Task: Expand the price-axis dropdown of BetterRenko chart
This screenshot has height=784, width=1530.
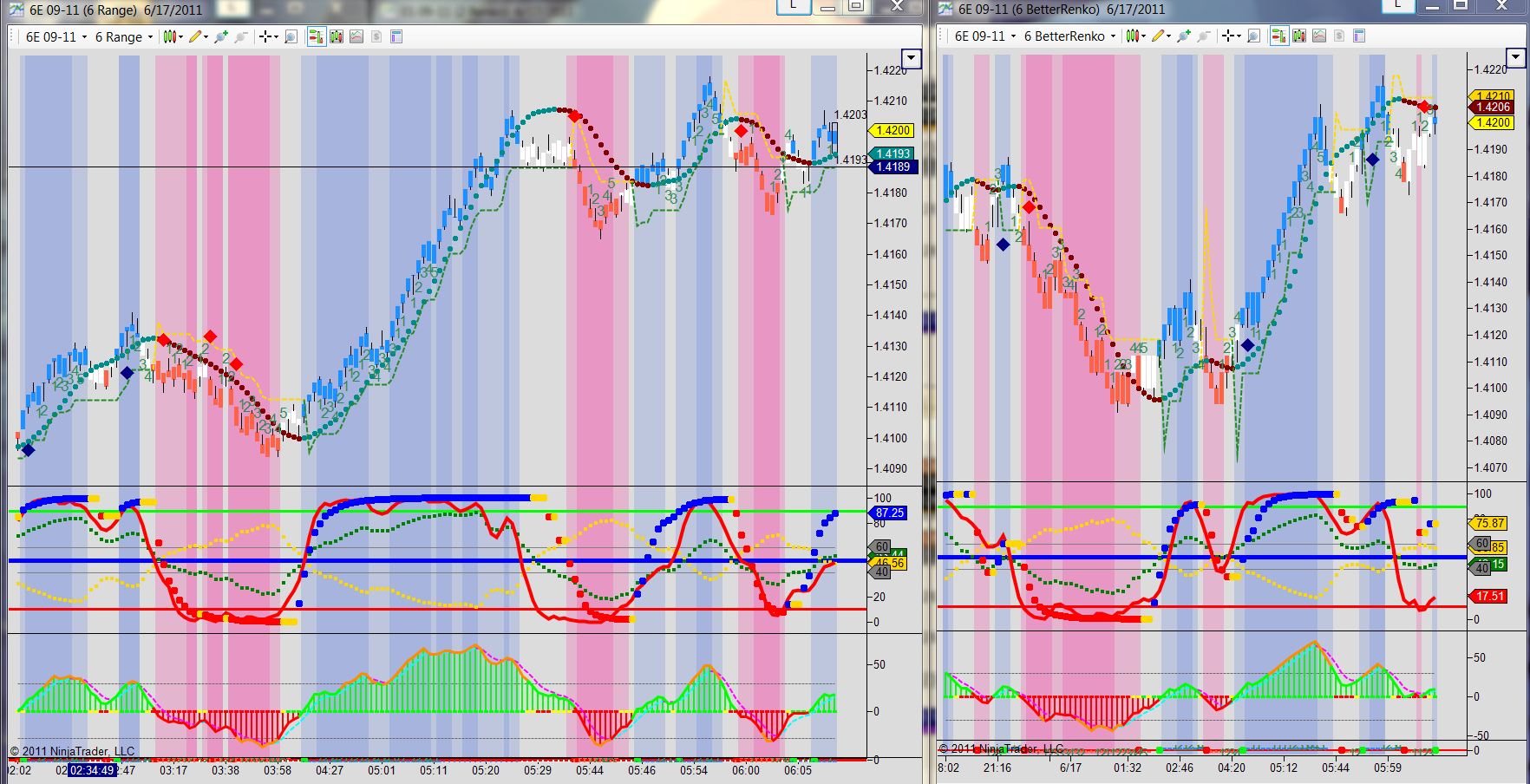Action: [x=1515, y=58]
